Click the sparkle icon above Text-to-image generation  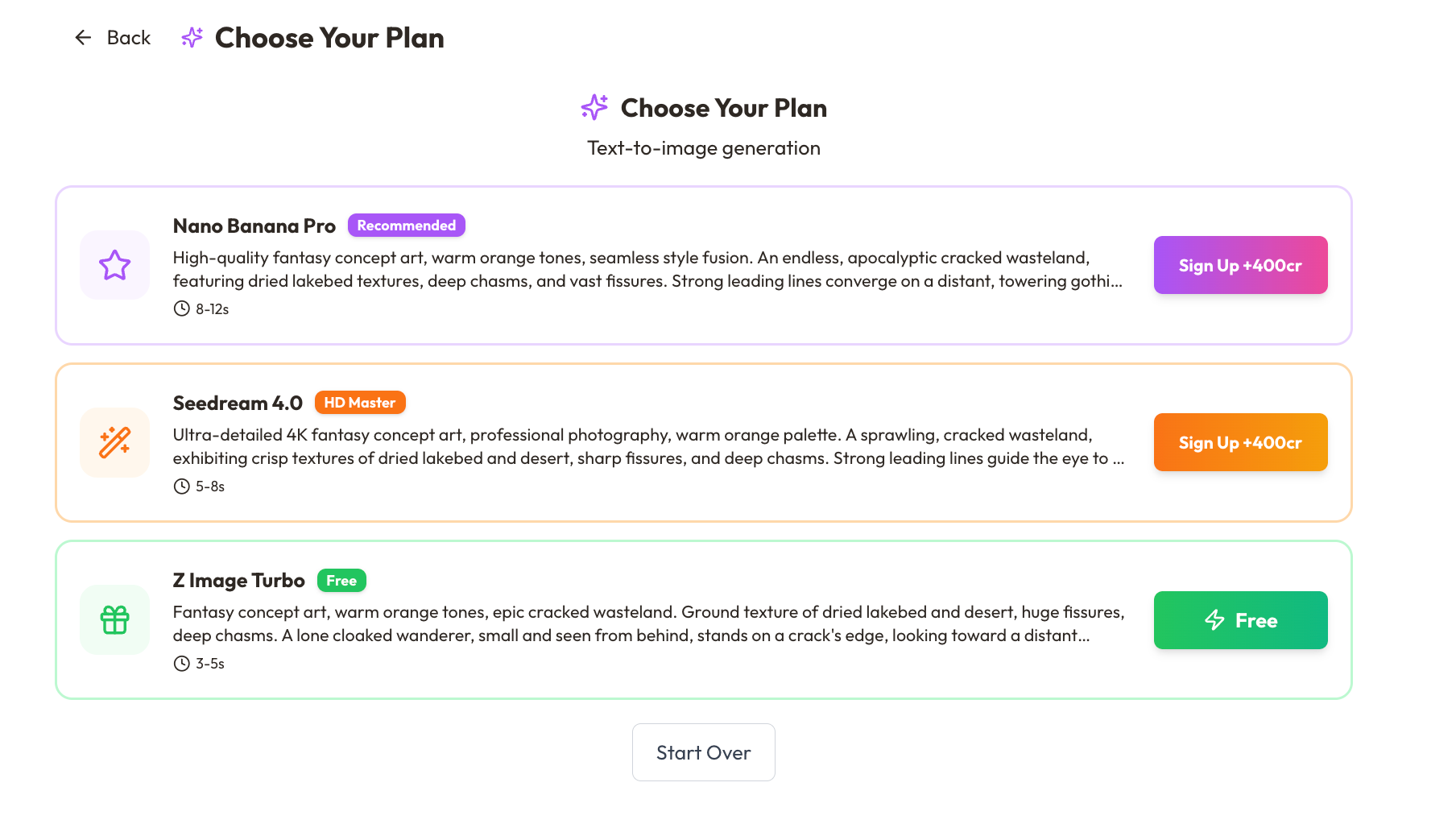(x=595, y=107)
